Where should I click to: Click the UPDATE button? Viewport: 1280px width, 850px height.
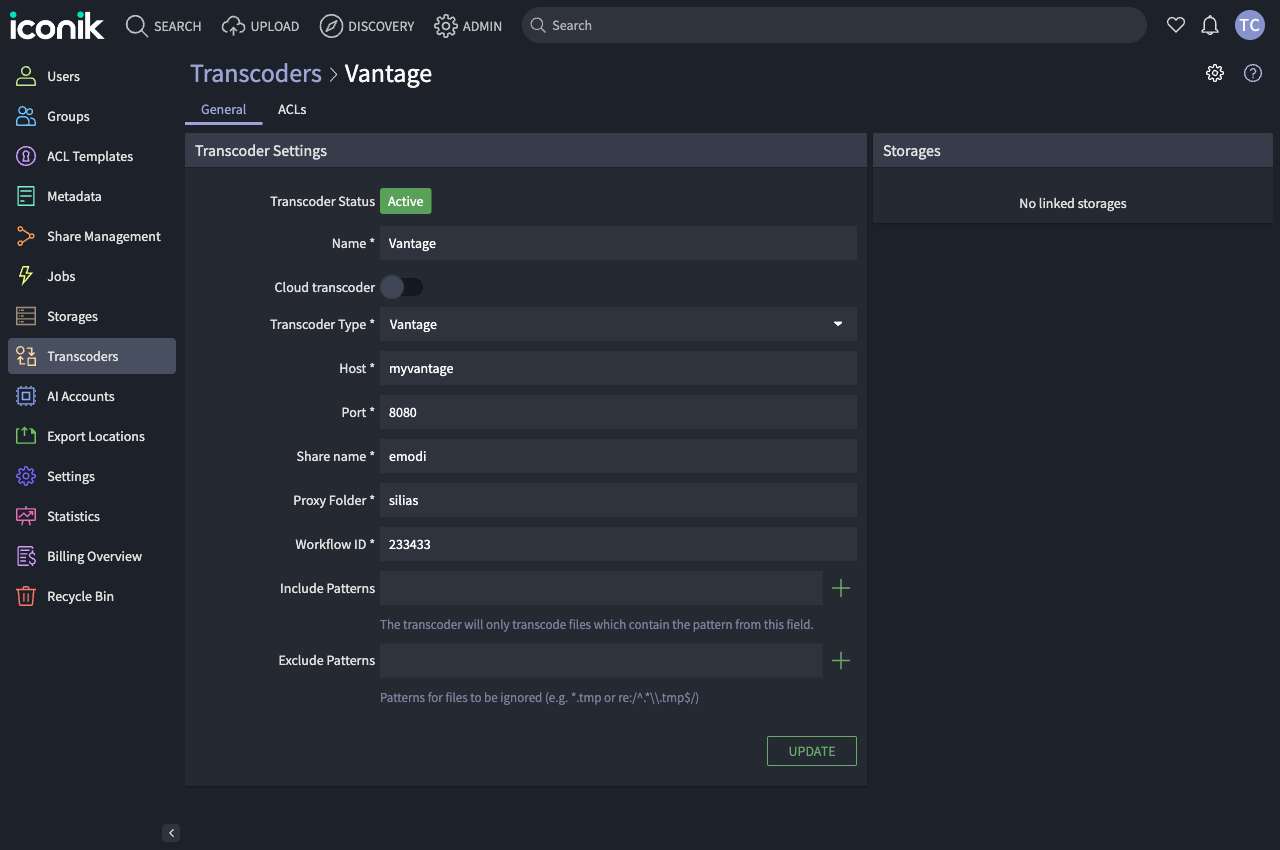[x=811, y=751]
